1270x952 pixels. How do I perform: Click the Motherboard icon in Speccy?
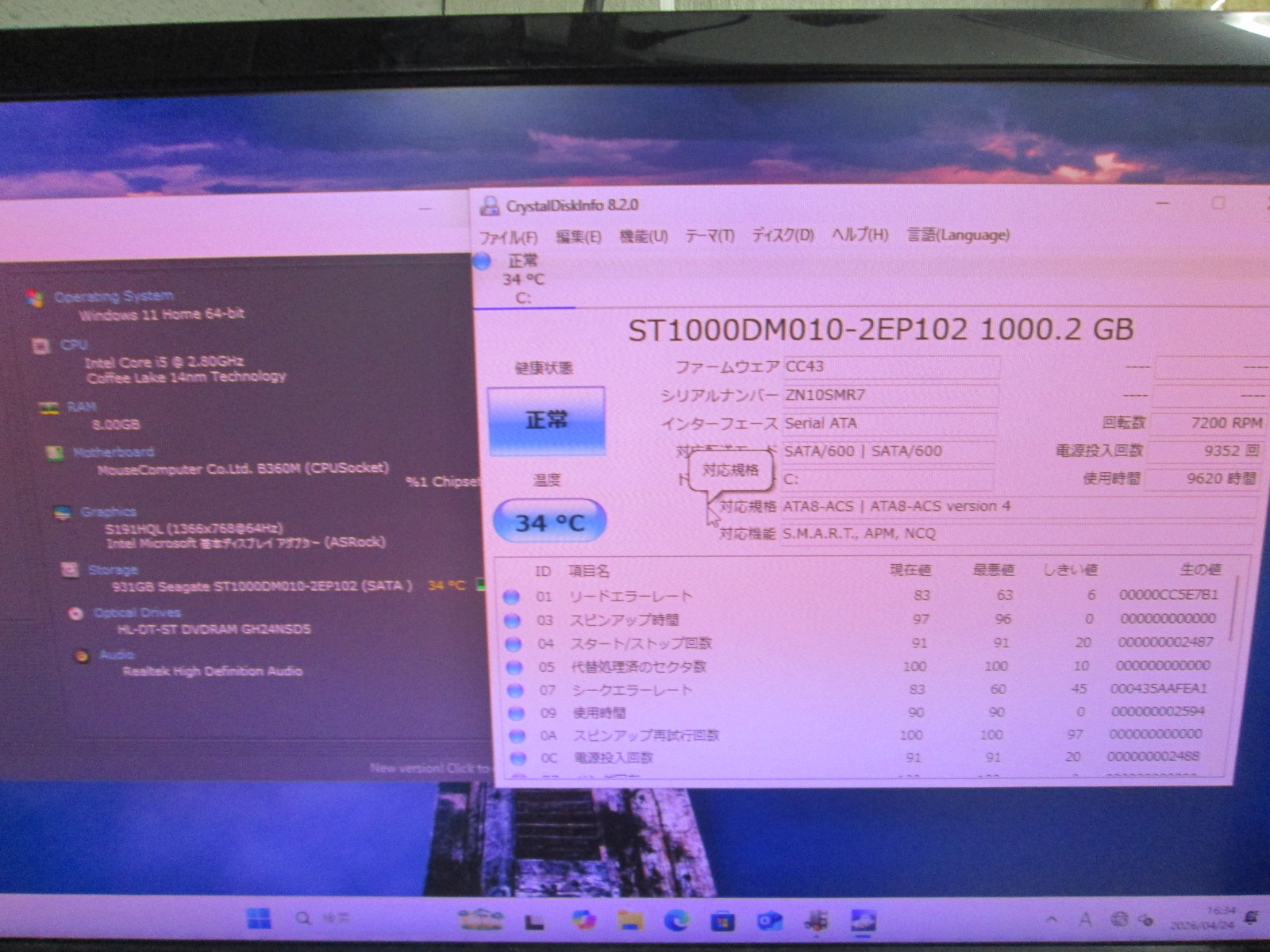tap(55, 453)
